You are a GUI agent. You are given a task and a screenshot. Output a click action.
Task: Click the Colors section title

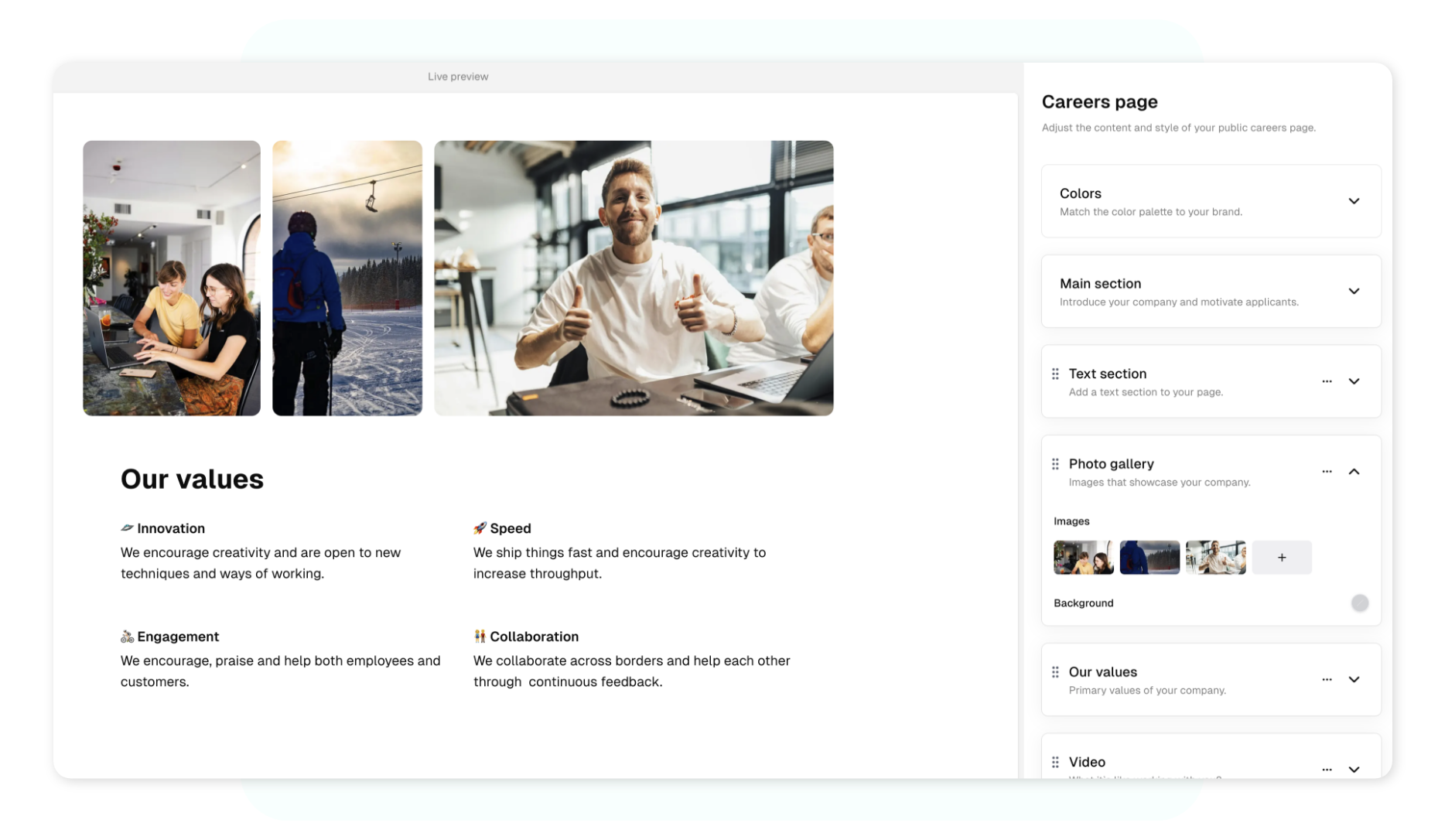click(1081, 193)
